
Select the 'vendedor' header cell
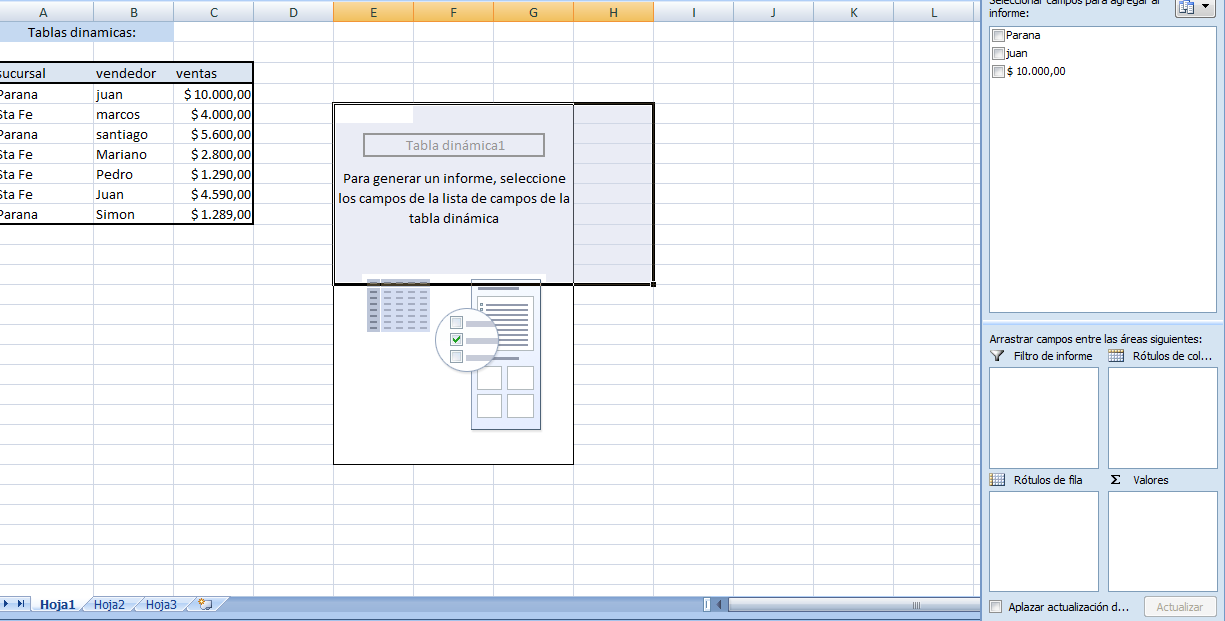click(133, 73)
